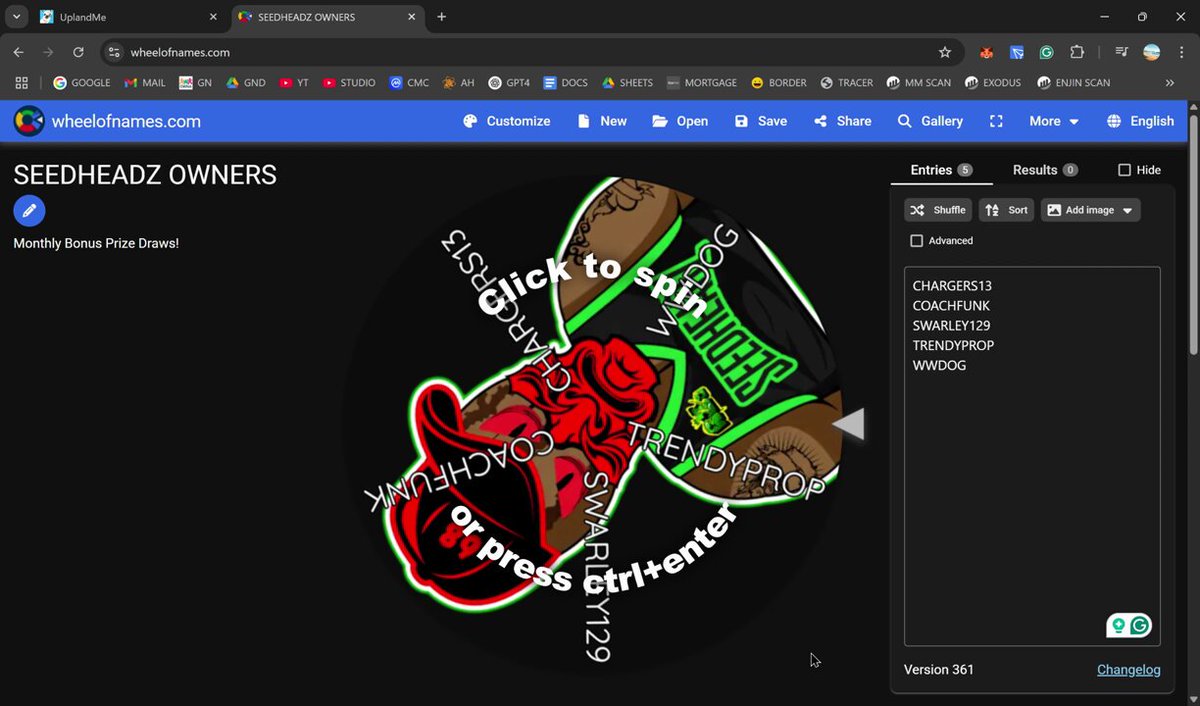1200x706 pixels.
Task: Sort the entries alphabetically
Action: [x=1006, y=210]
